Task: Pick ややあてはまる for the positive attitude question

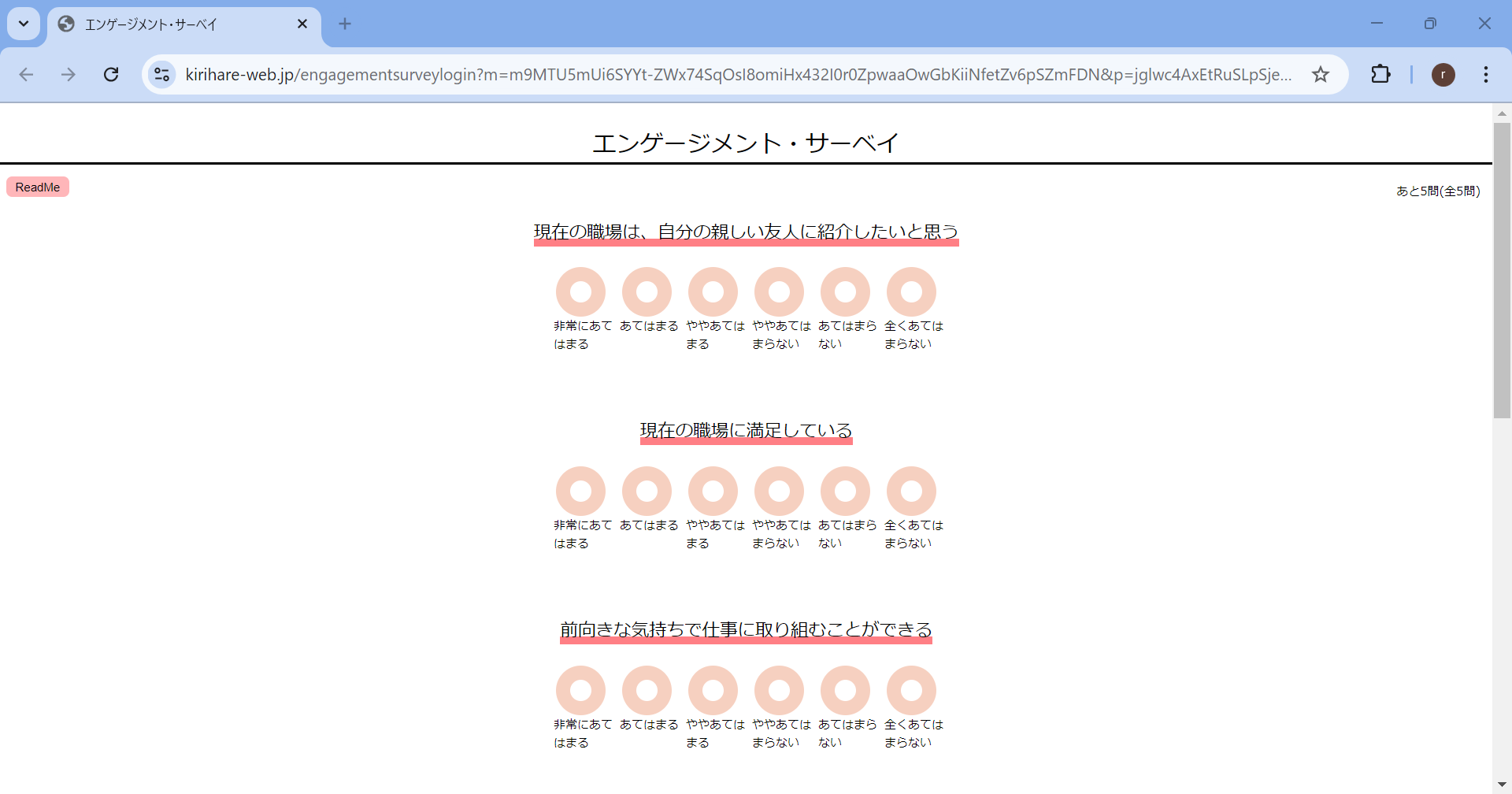Action: (x=713, y=690)
